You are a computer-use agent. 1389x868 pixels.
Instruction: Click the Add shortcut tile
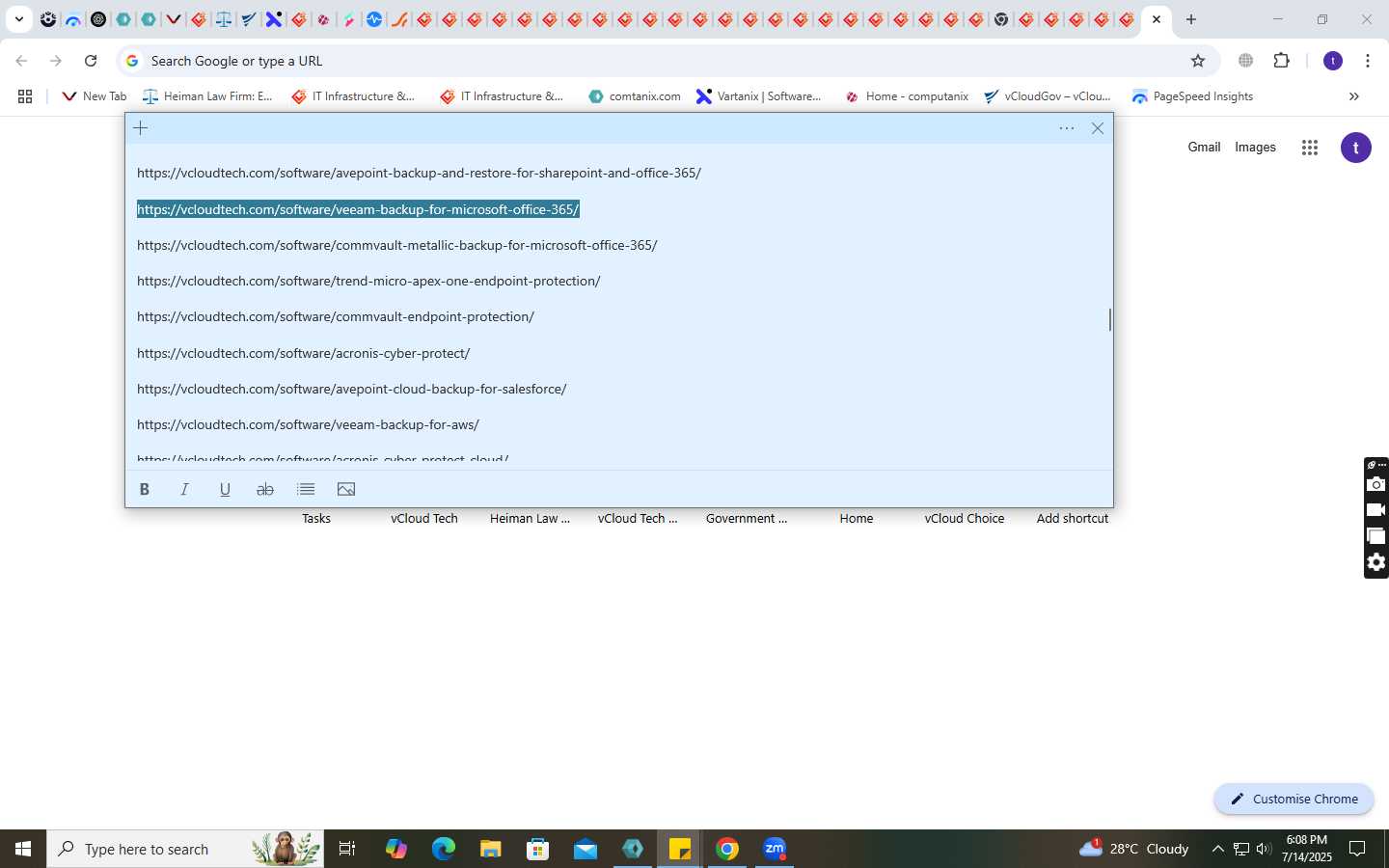point(1073,519)
